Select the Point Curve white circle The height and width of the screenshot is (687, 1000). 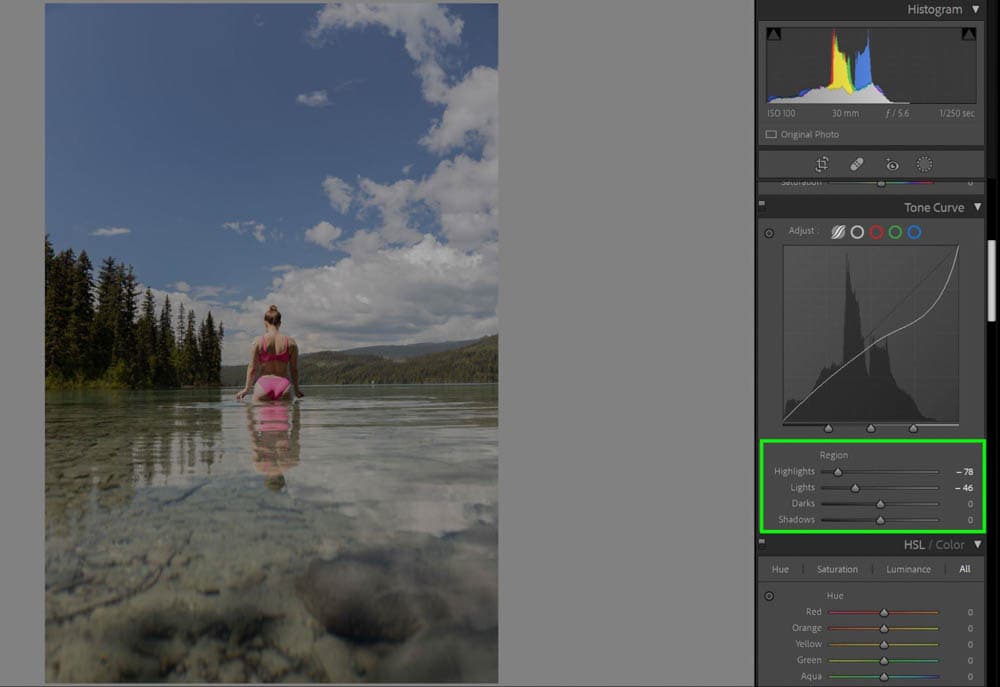point(857,232)
